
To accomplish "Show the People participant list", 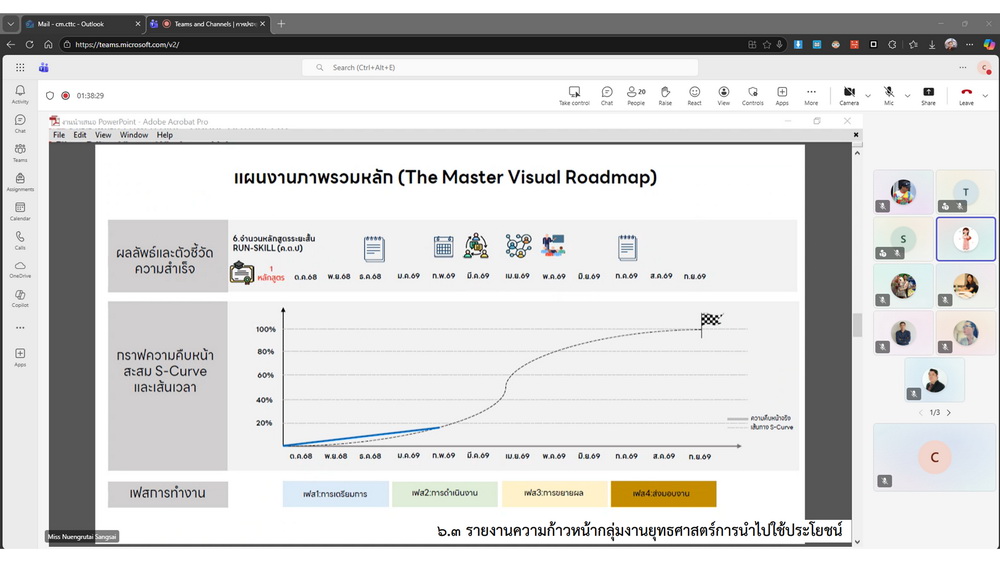I will tap(636, 95).
